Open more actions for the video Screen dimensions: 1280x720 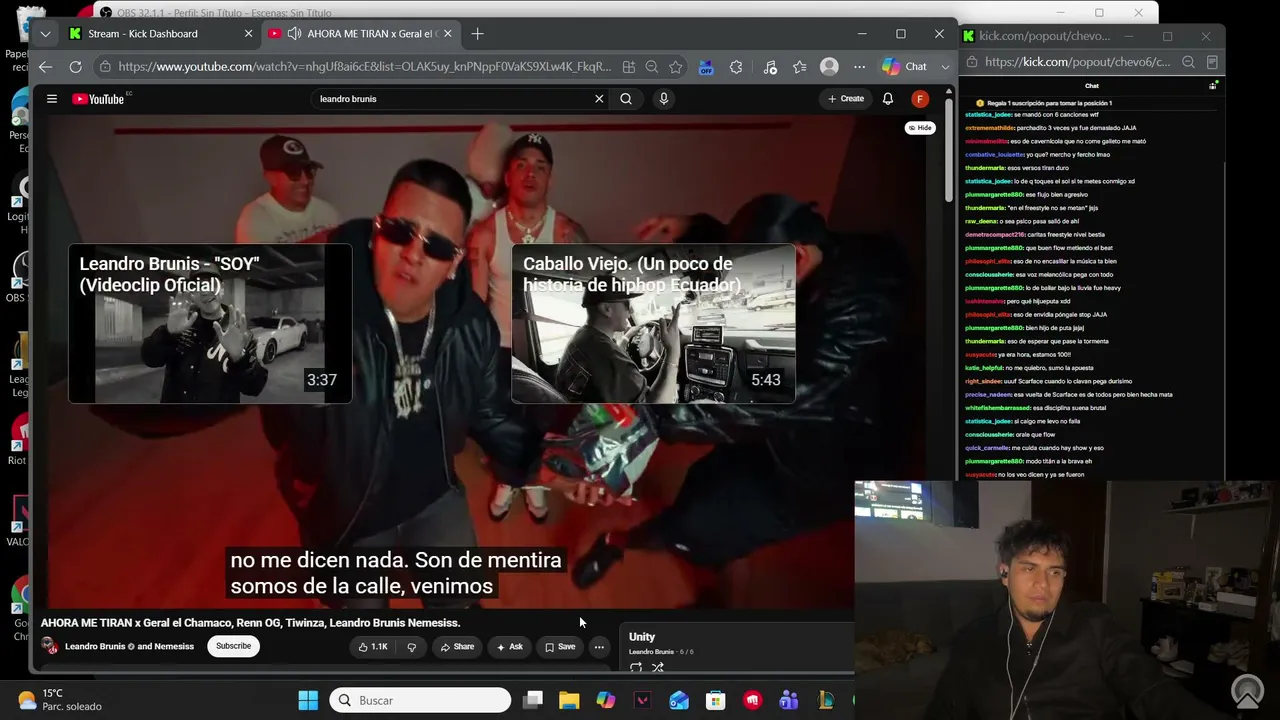tap(599, 647)
